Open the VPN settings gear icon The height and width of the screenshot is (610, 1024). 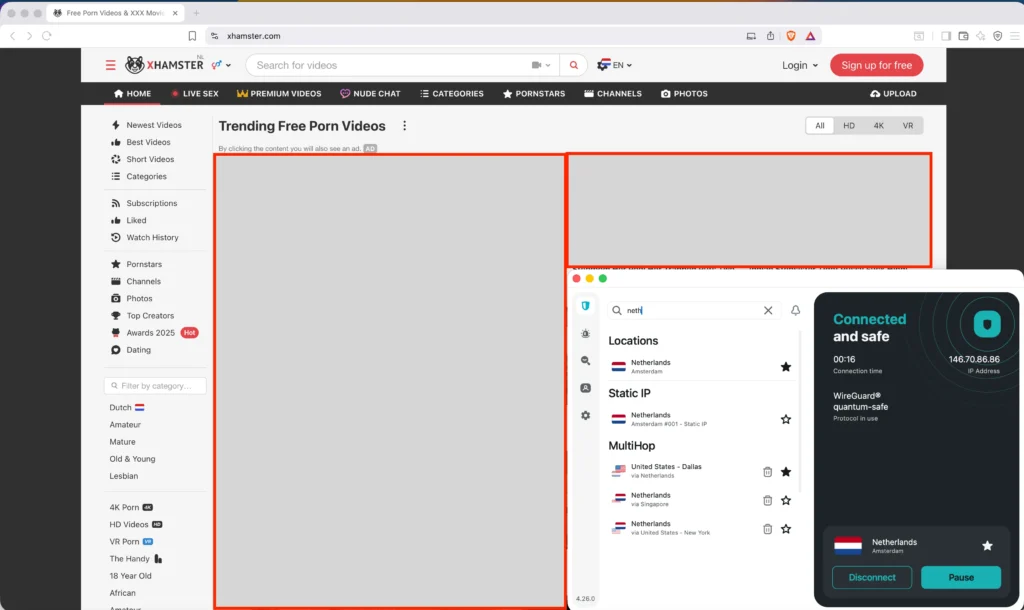[585, 415]
